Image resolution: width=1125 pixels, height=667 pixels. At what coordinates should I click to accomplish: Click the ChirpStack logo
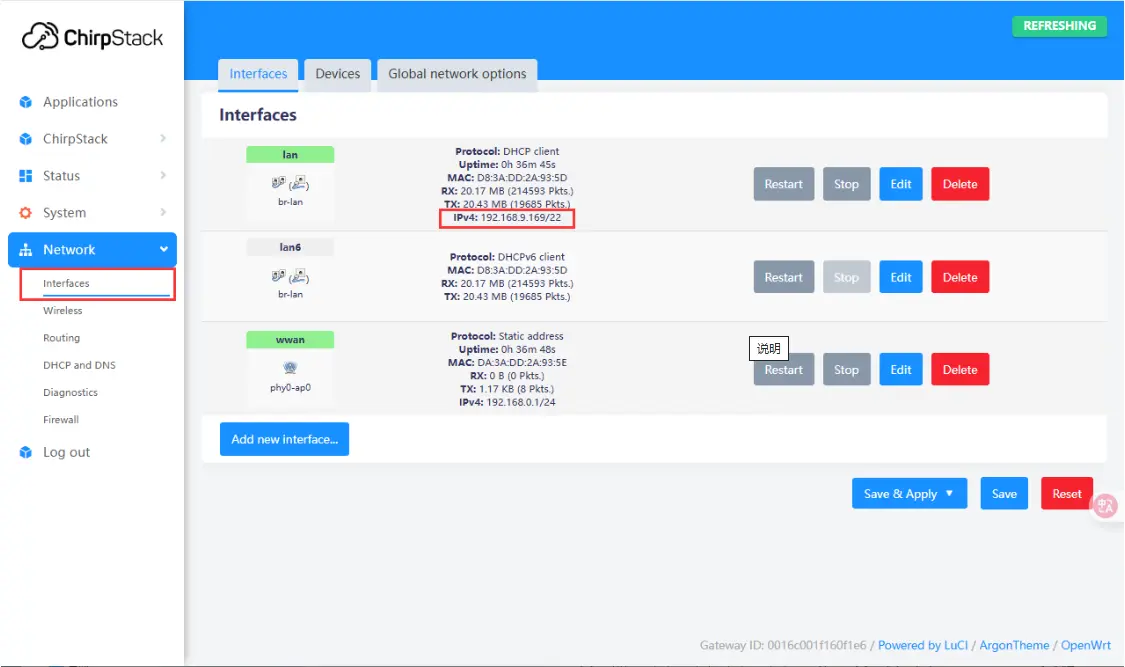pyautogui.click(x=92, y=37)
